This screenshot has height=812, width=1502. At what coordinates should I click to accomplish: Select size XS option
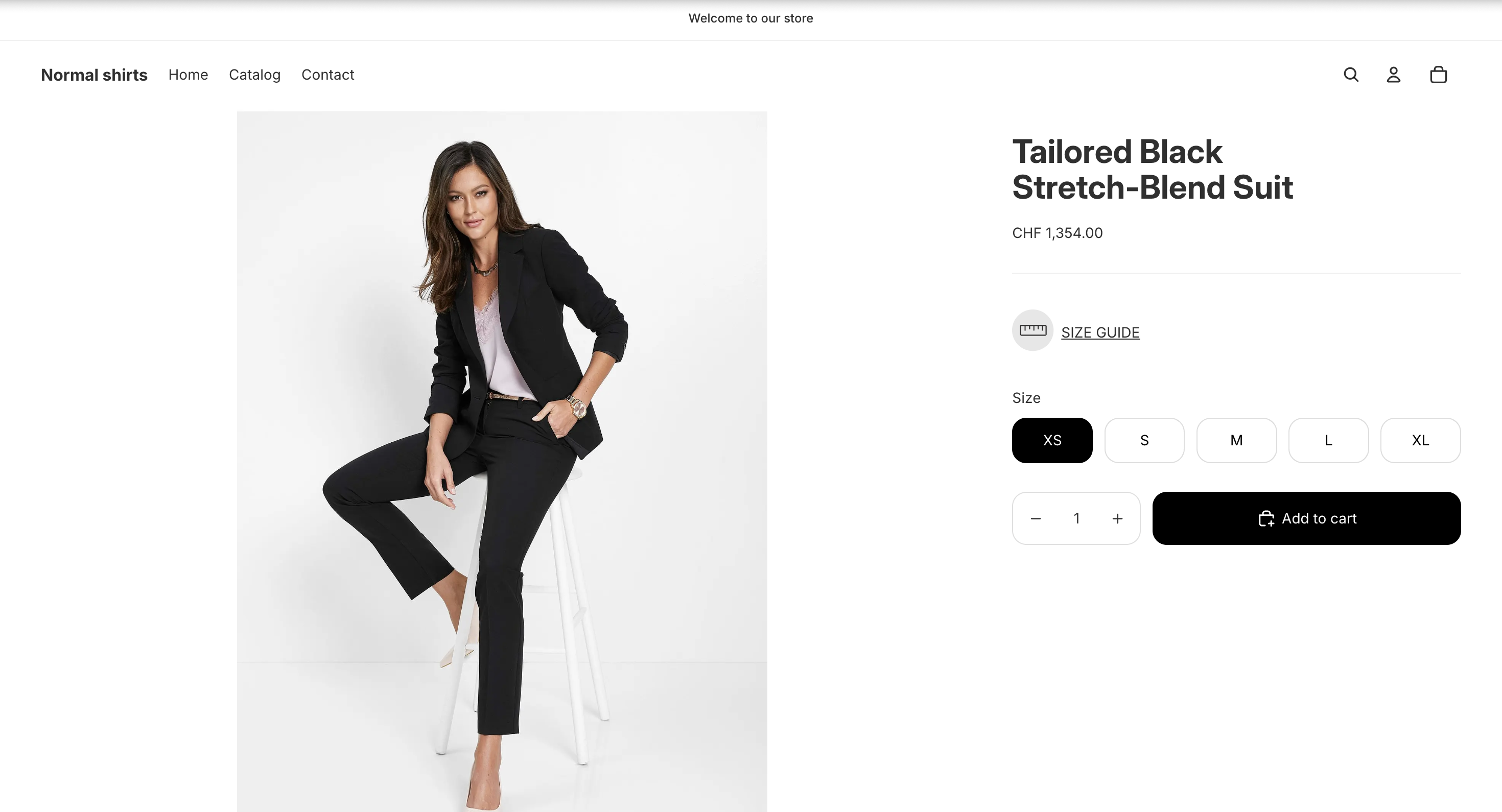[1052, 440]
